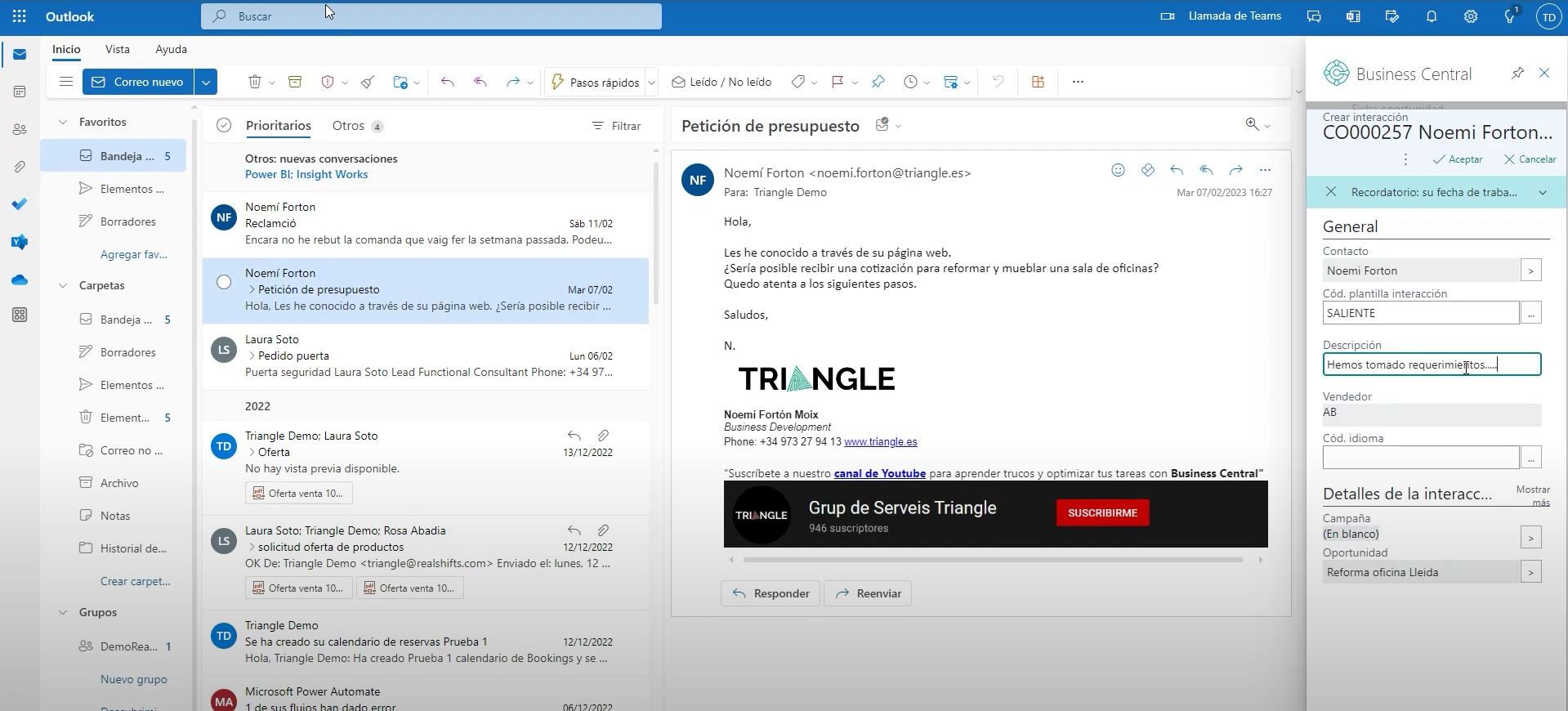This screenshot has height=711, width=1568.
Task: Pin the message with the pin icon
Action: [x=878, y=82]
